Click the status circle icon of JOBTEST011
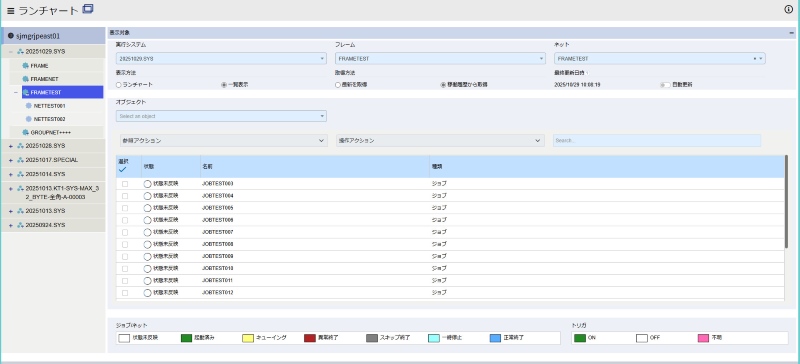This screenshot has width=800, height=364. tap(147, 281)
